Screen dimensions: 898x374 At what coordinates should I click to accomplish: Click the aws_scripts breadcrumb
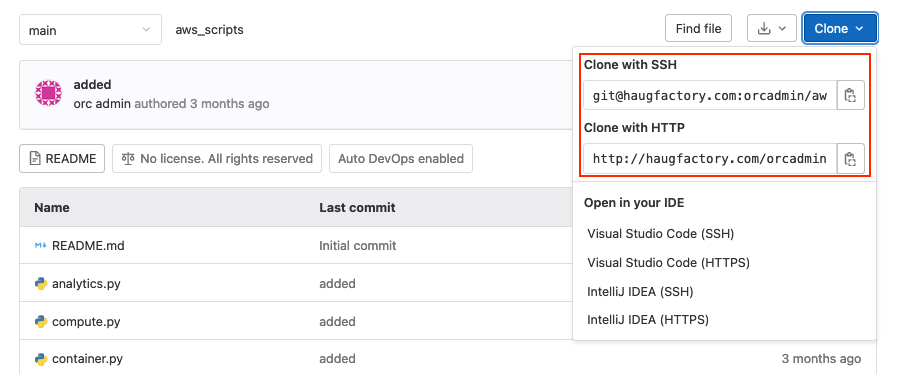point(210,30)
